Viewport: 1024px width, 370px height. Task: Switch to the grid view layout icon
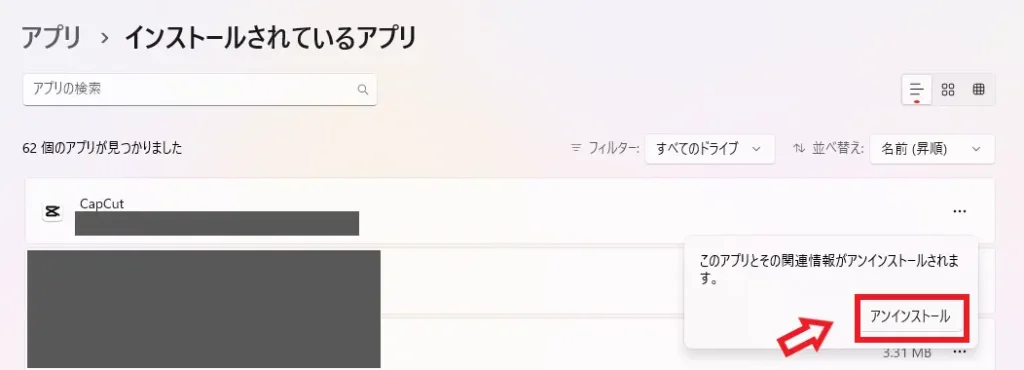click(x=948, y=90)
